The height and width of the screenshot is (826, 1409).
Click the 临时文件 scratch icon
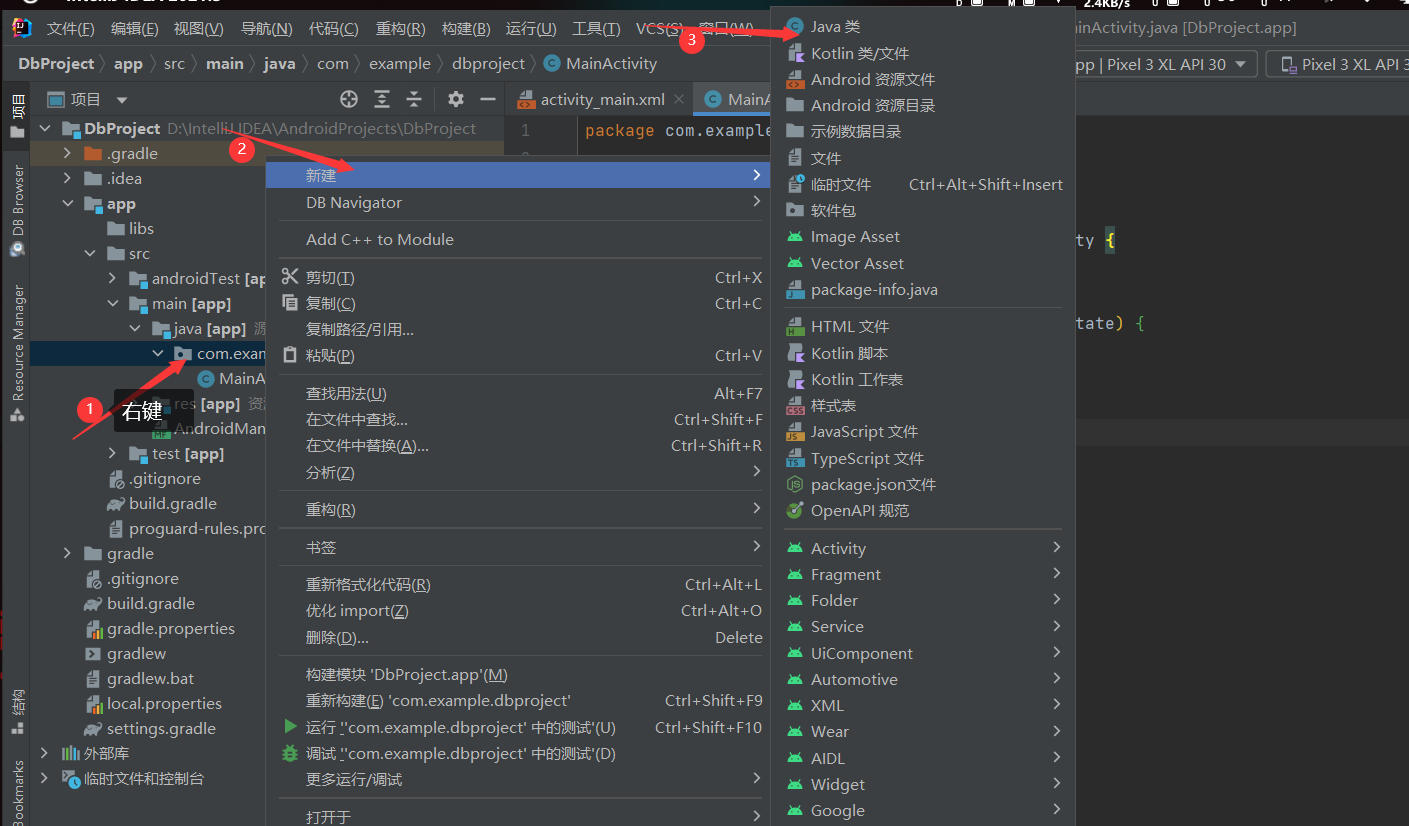pyautogui.click(x=795, y=184)
